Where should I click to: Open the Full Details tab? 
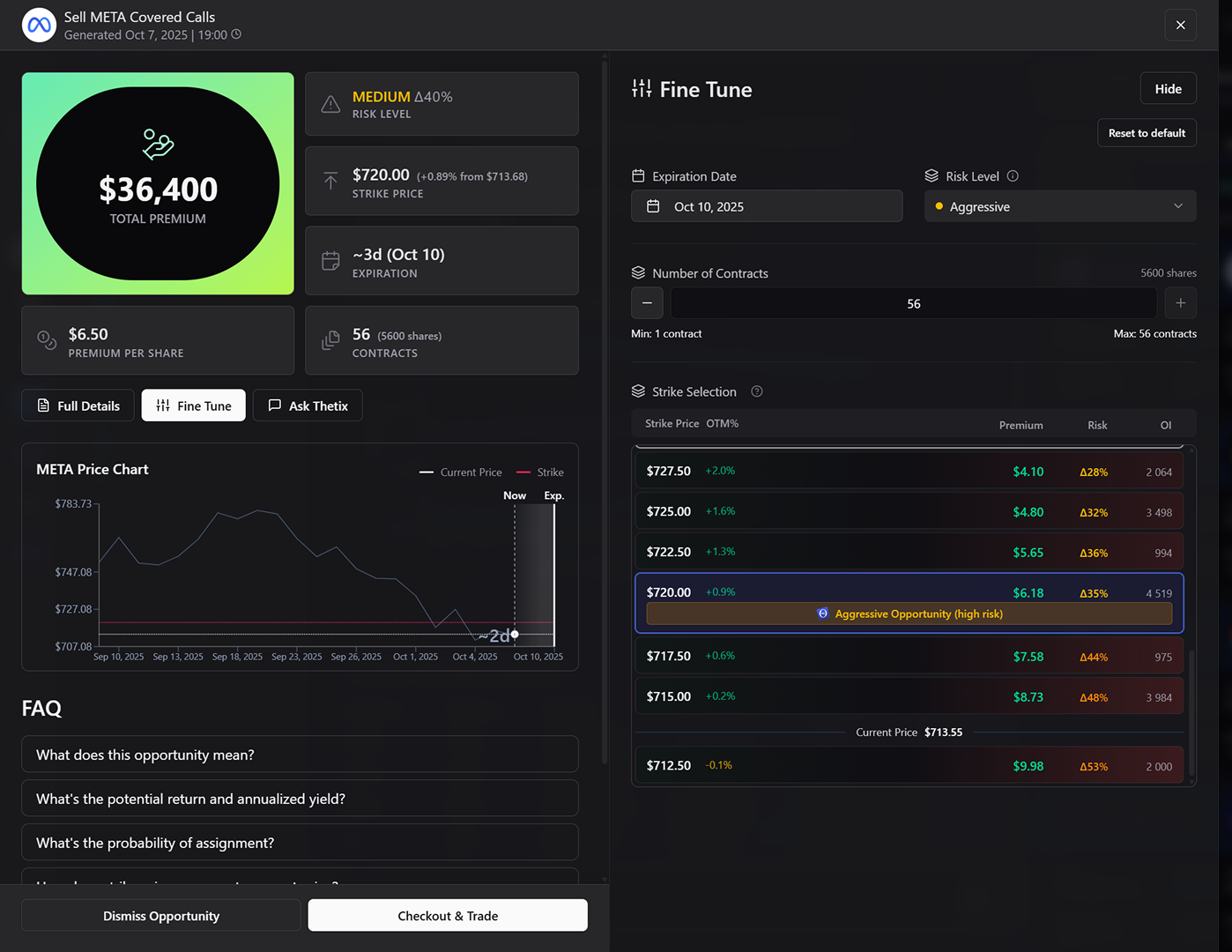(x=78, y=405)
